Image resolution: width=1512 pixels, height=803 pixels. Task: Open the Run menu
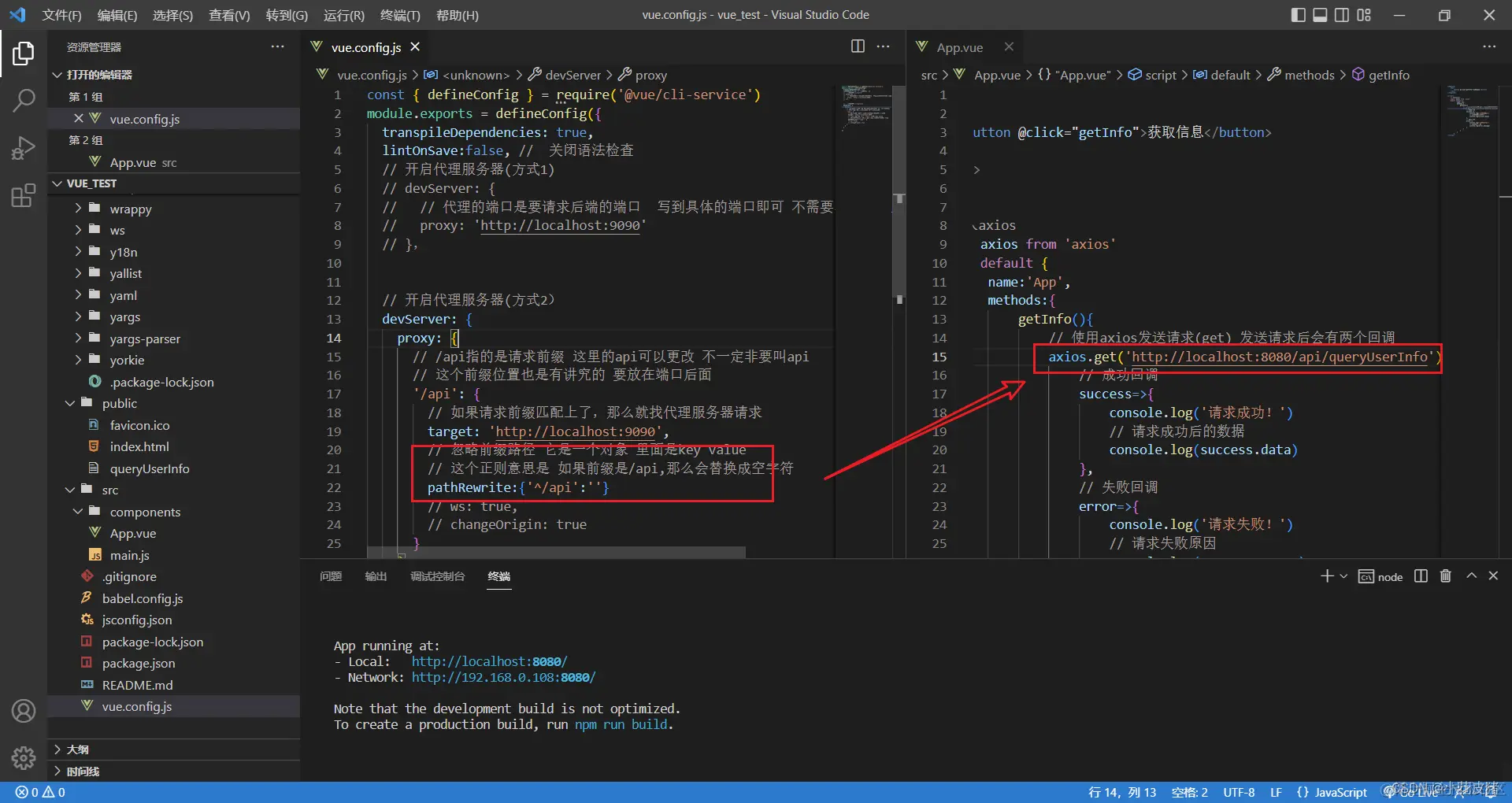pyautogui.click(x=344, y=15)
